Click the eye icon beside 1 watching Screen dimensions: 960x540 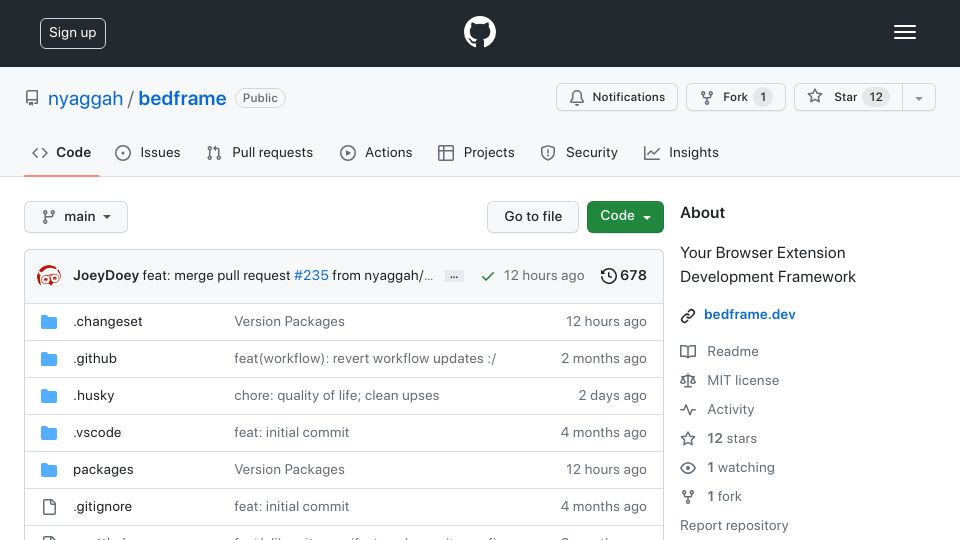click(x=688, y=468)
